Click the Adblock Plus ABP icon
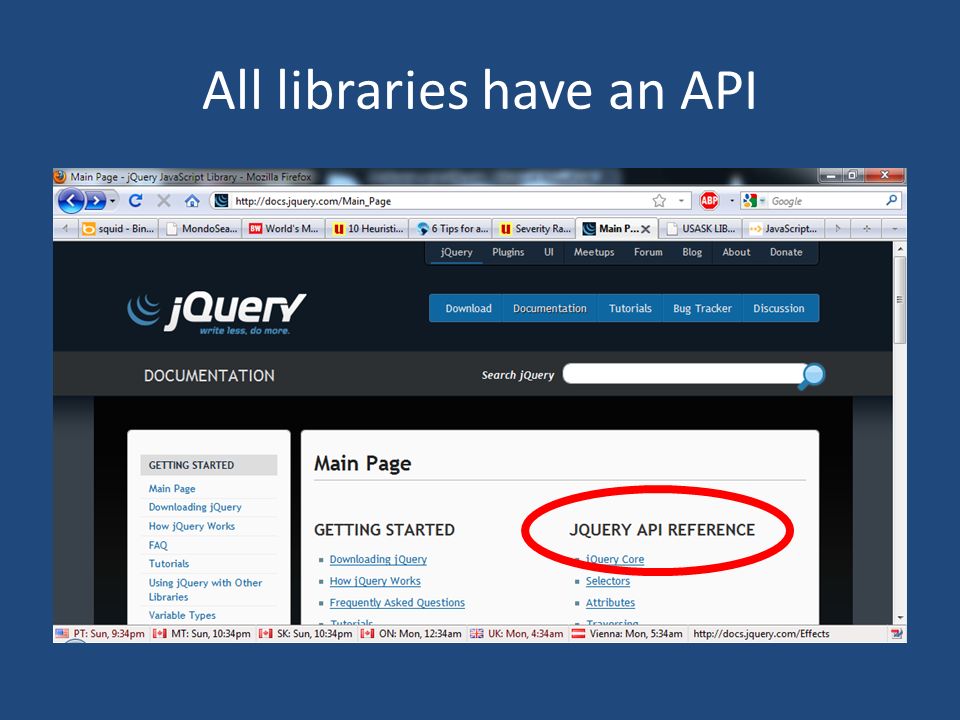Screen dimensions: 960x720 click(709, 200)
